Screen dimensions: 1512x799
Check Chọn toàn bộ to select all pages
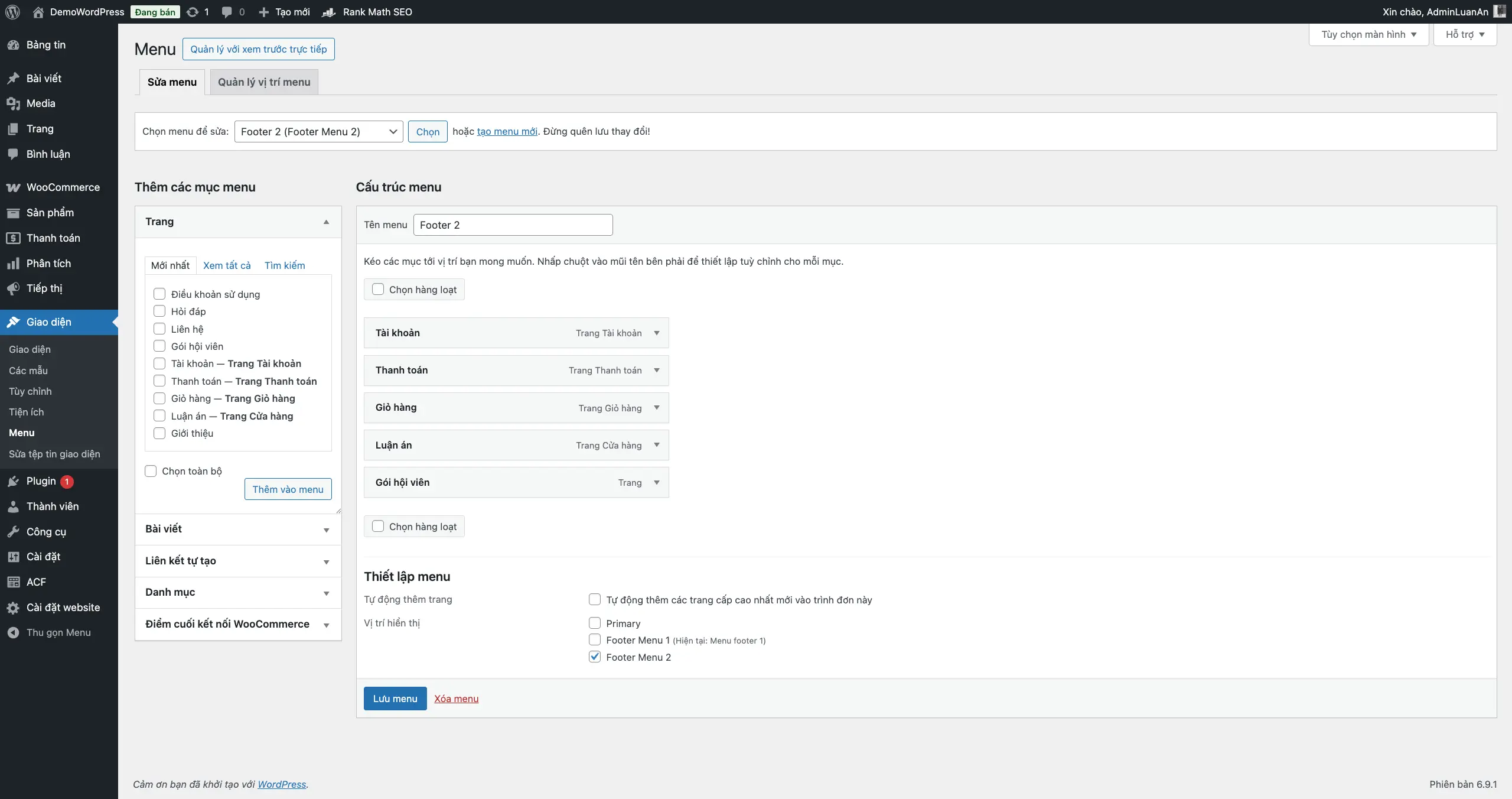click(150, 470)
